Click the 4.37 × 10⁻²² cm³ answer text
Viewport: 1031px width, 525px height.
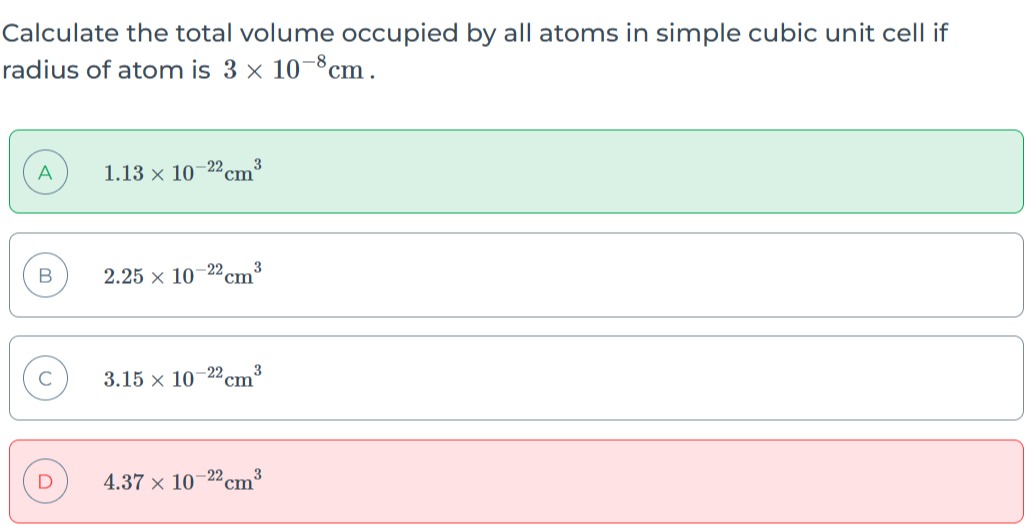click(x=183, y=480)
